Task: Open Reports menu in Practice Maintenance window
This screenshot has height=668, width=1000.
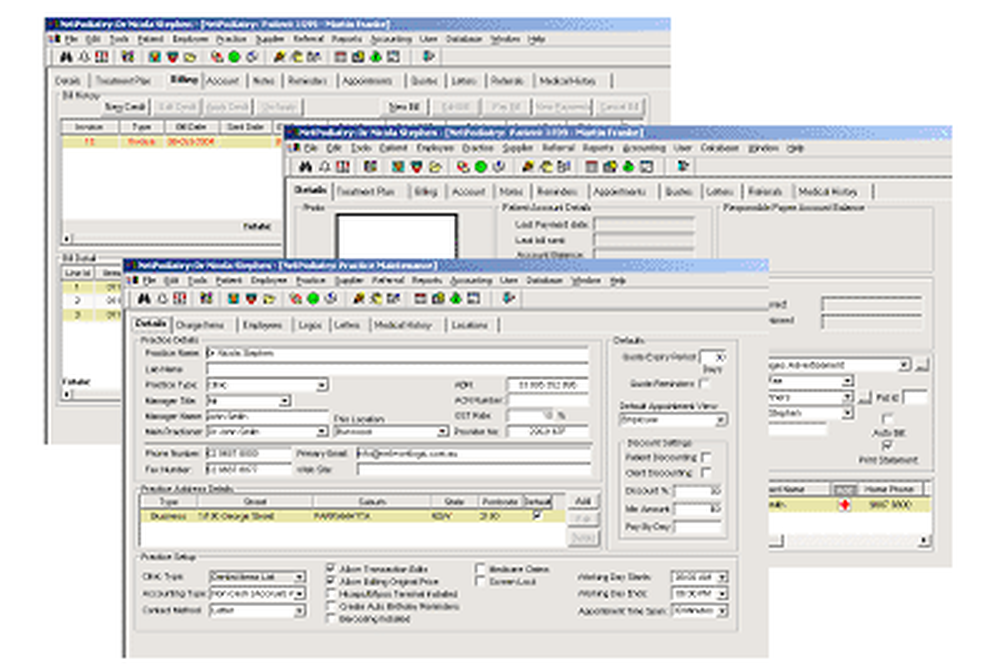Action: (427, 280)
